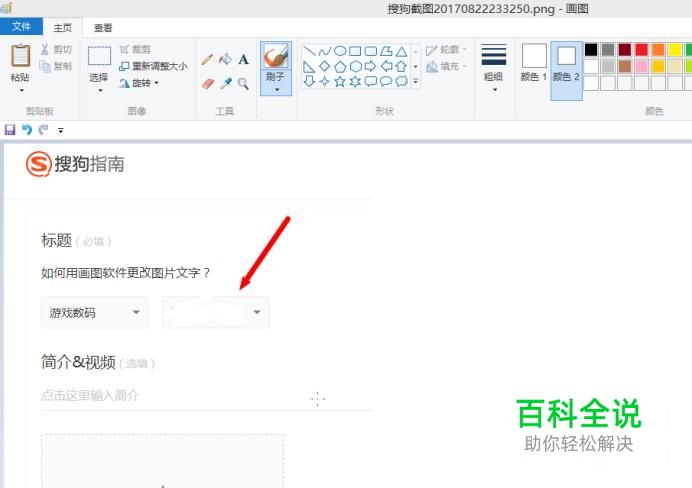Select the Up arrow shape

(x=401, y=67)
